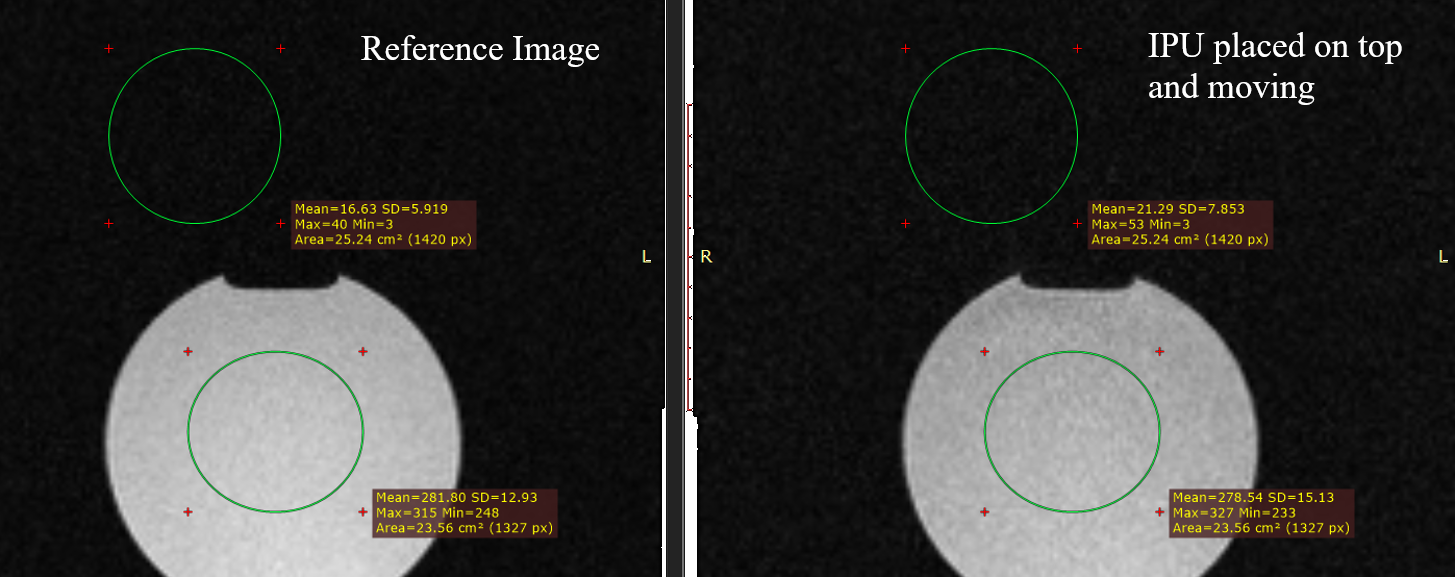The image size is (1455, 577).
Task: Click the Mean=21.29 measurement label
Action: pos(1180,224)
